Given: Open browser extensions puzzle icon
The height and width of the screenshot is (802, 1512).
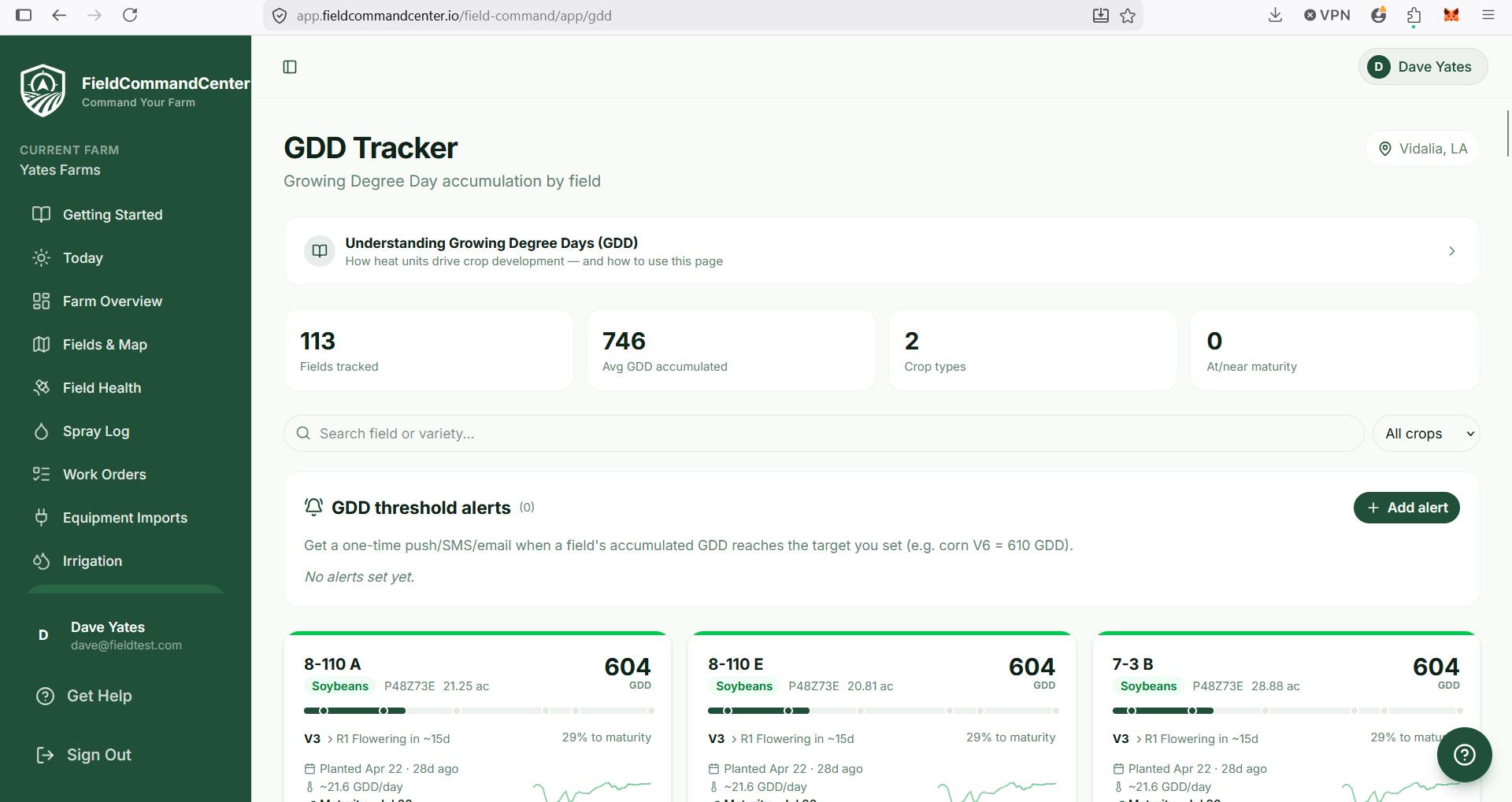Looking at the screenshot, I should click(1414, 15).
